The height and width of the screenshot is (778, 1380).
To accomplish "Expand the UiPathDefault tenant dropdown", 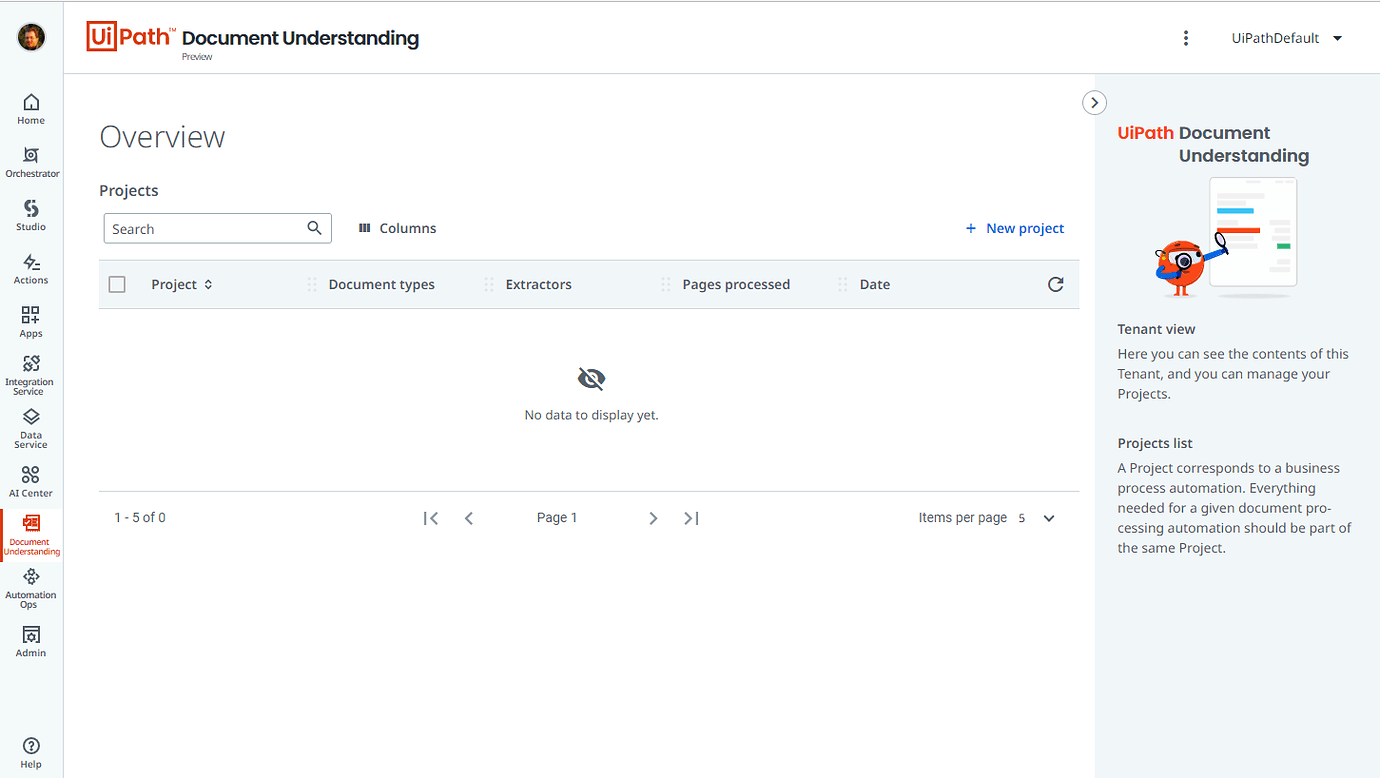I will pyautogui.click(x=1287, y=37).
